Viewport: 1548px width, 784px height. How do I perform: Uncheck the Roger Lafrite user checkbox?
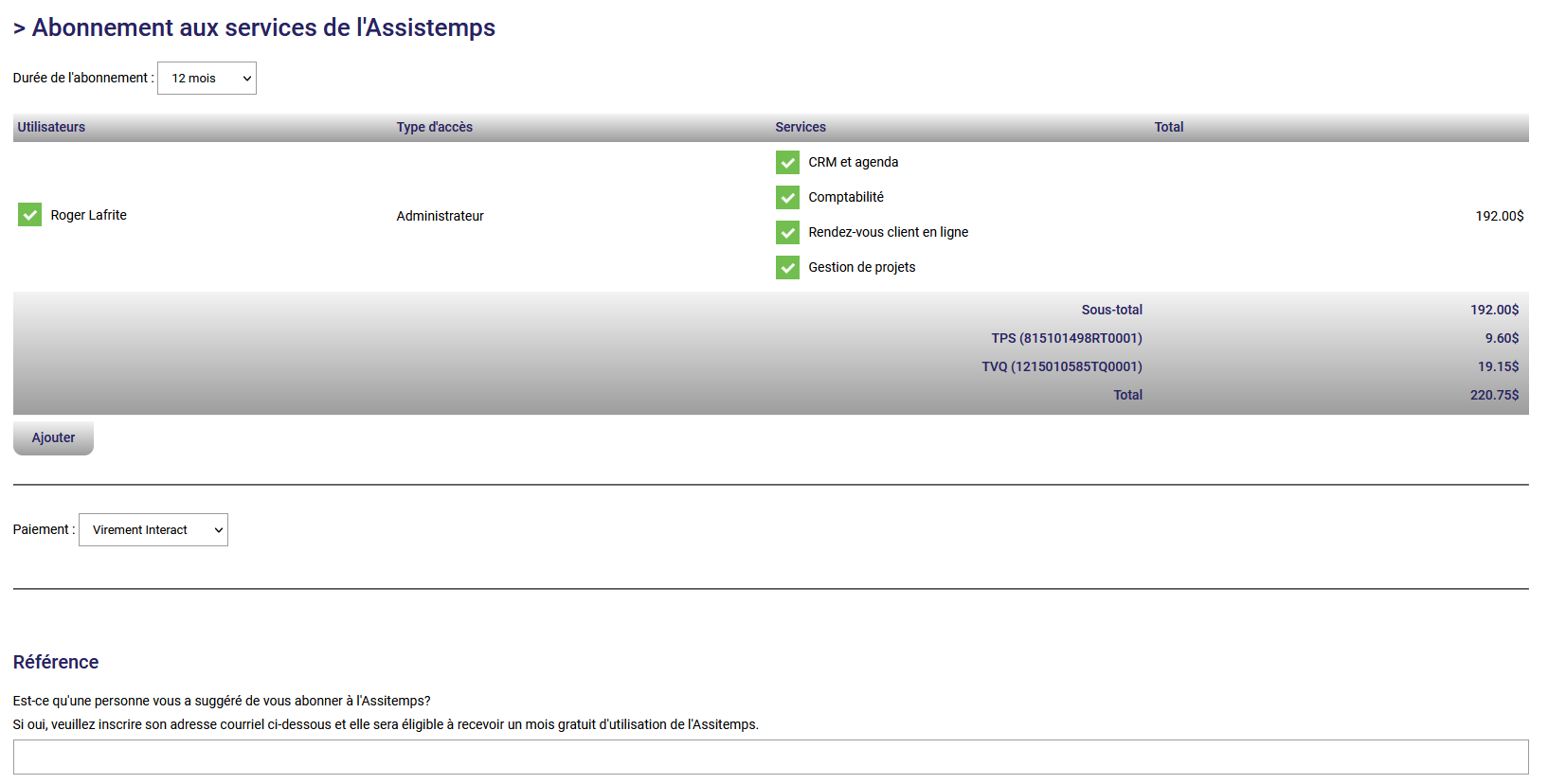click(30, 215)
